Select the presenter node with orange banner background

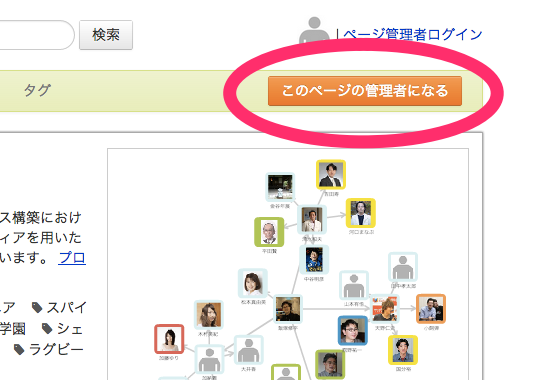coord(385,309)
